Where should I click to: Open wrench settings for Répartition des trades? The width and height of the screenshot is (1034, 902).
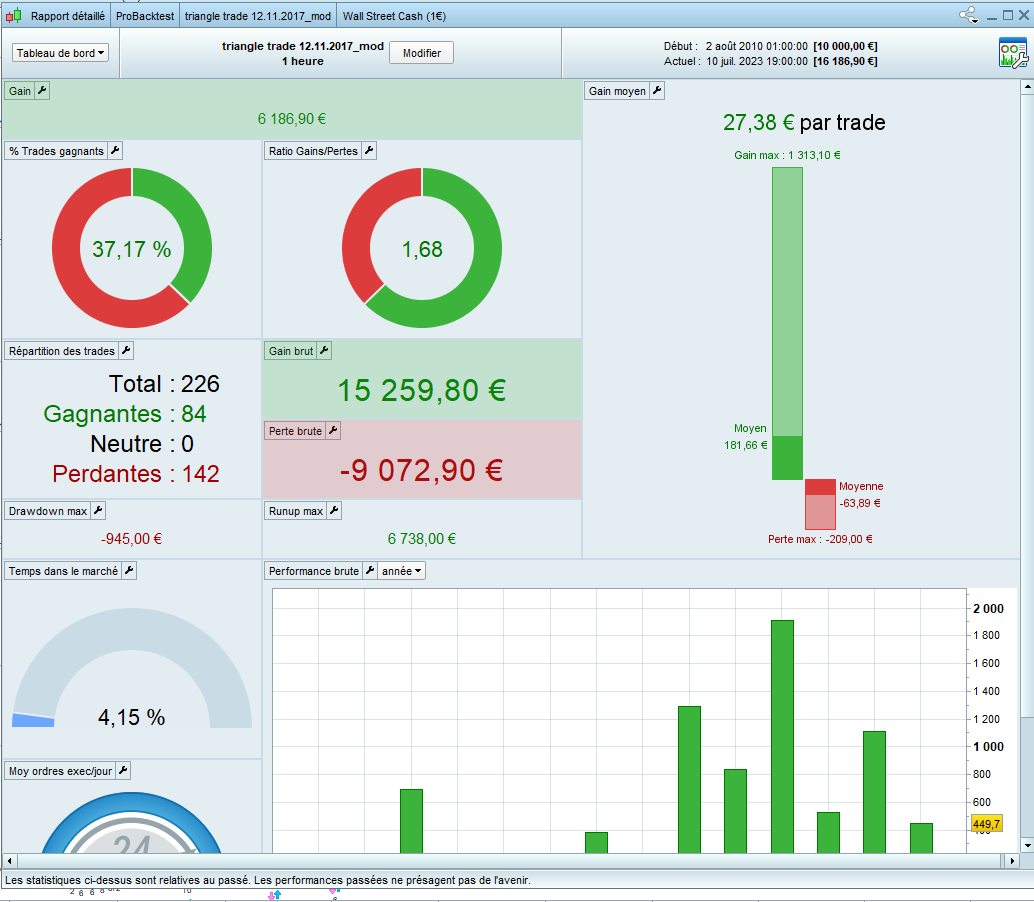(126, 350)
